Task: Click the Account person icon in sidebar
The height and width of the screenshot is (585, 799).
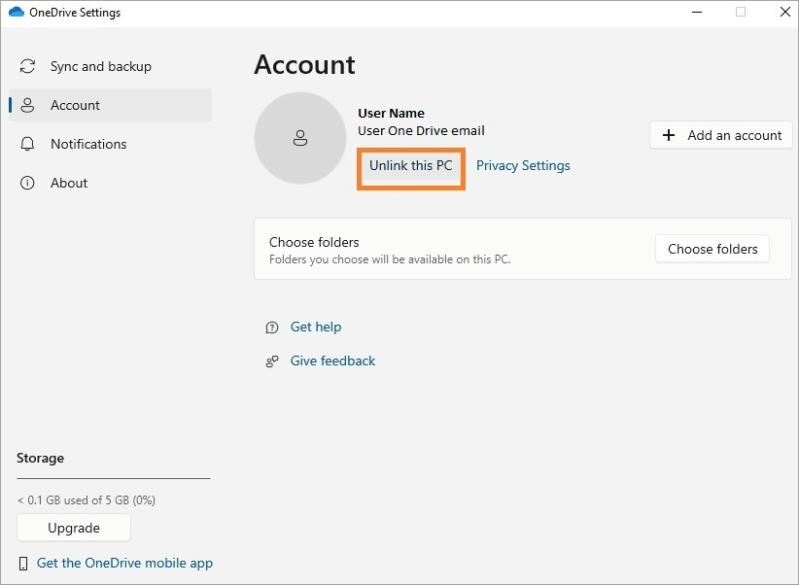Action: click(x=28, y=105)
